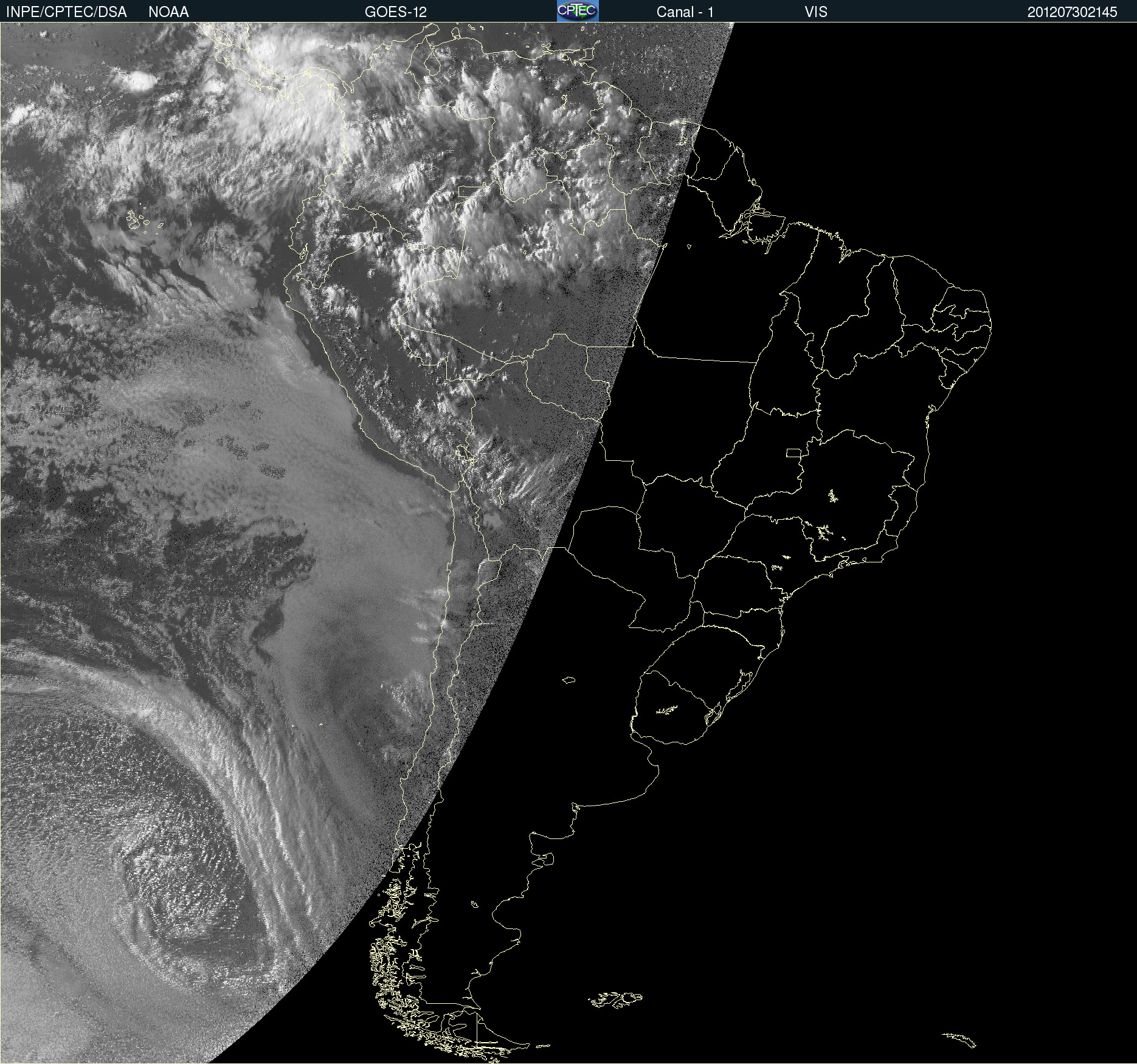Click the Canal - 1 label

[x=685, y=12]
